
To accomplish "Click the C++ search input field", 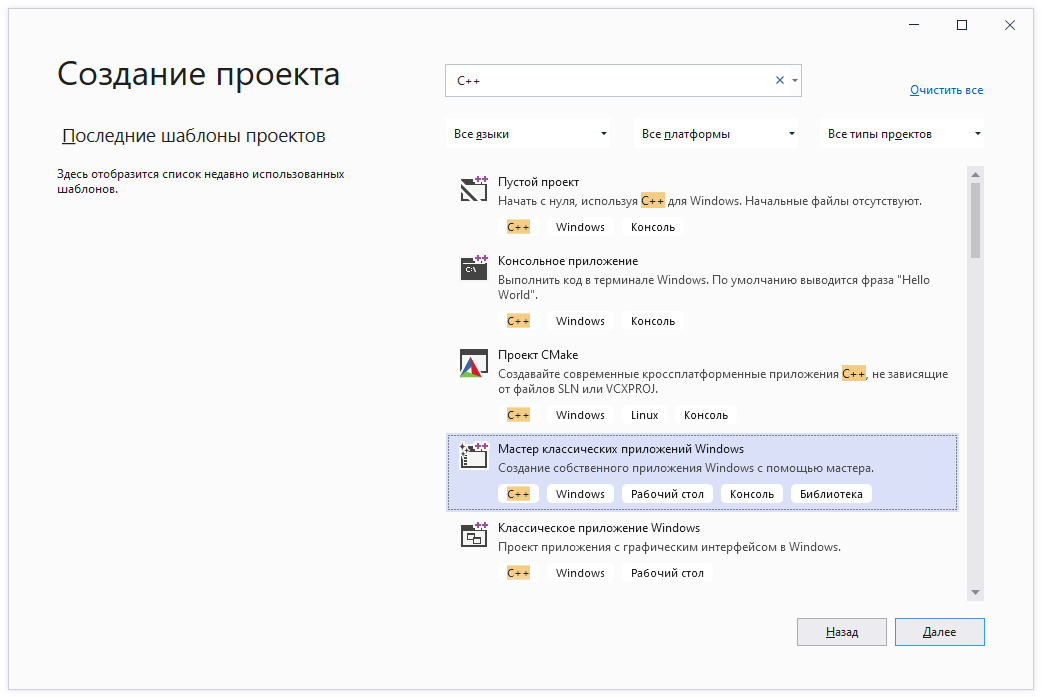I will (x=610, y=81).
